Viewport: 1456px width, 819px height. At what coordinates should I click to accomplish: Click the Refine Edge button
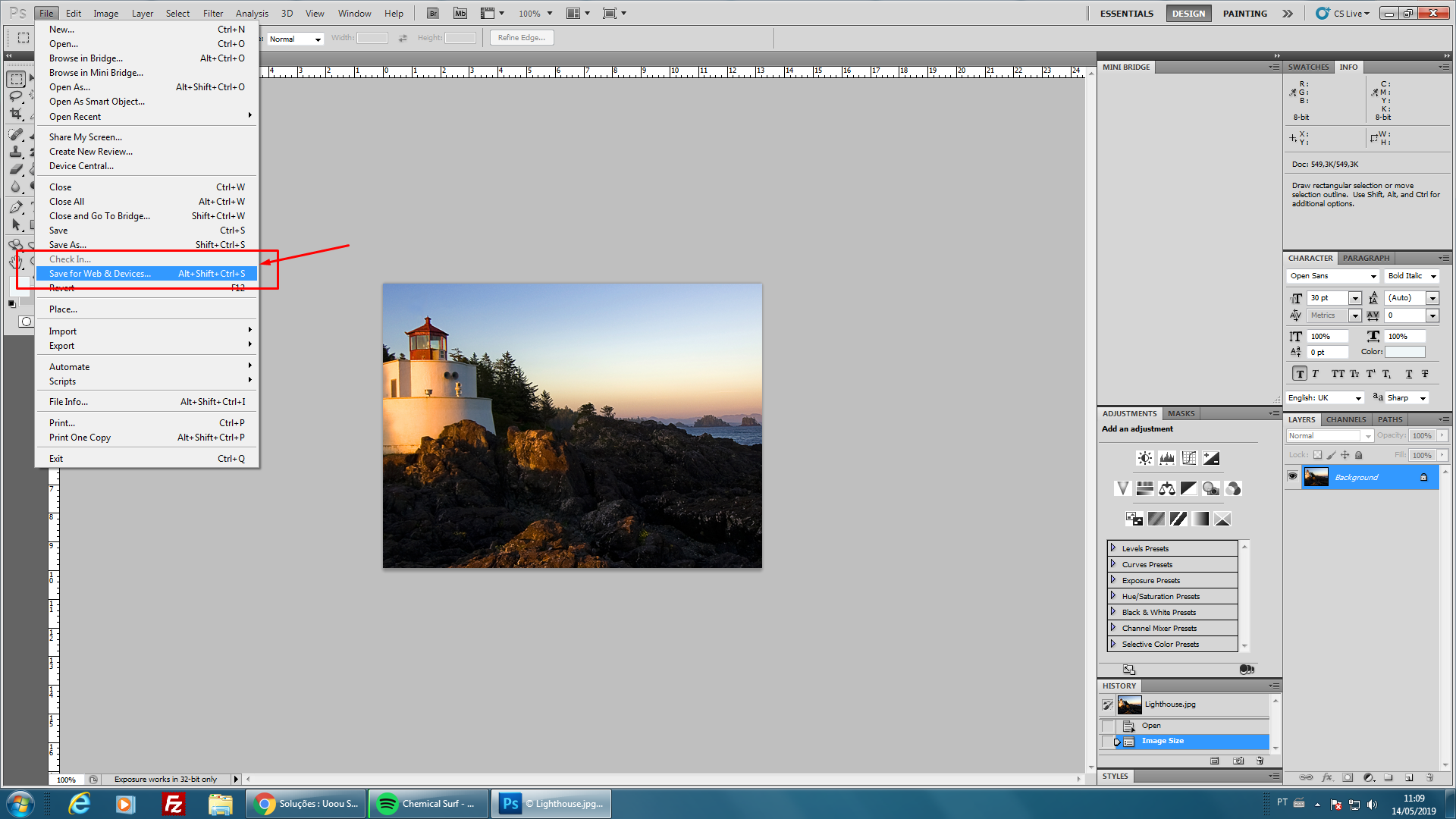[522, 38]
